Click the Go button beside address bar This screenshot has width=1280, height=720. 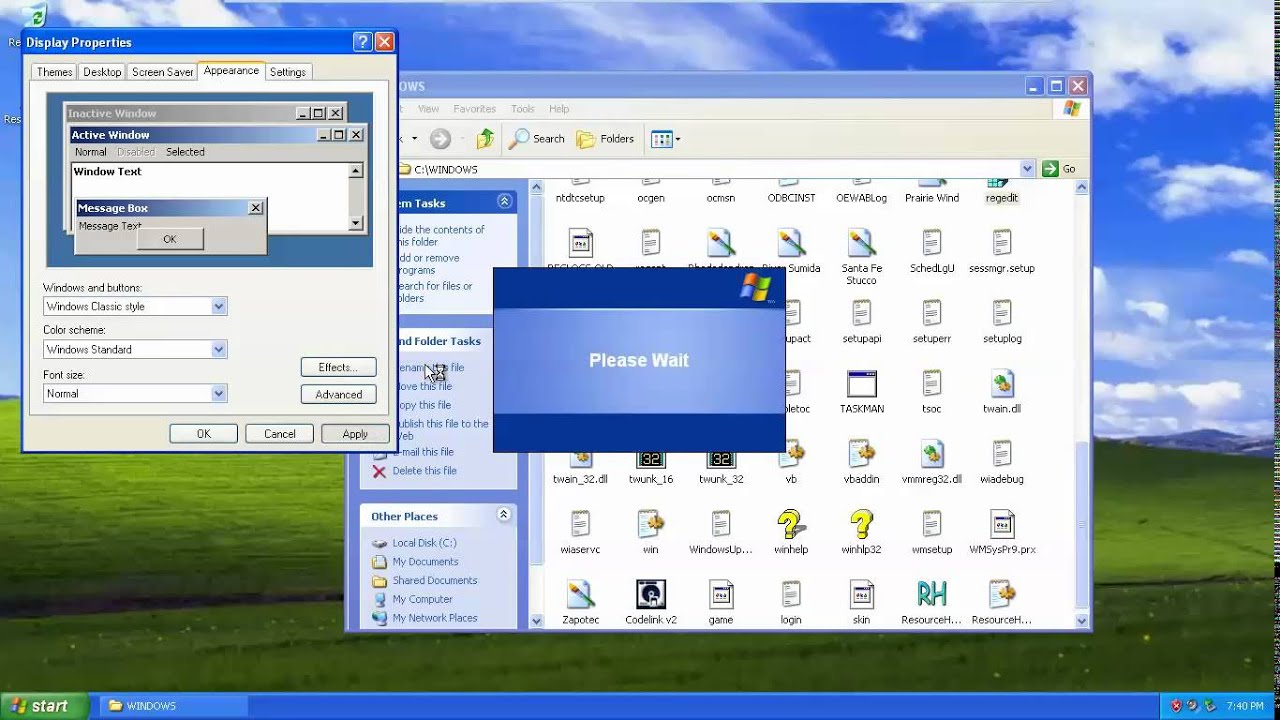(x=1060, y=169)
